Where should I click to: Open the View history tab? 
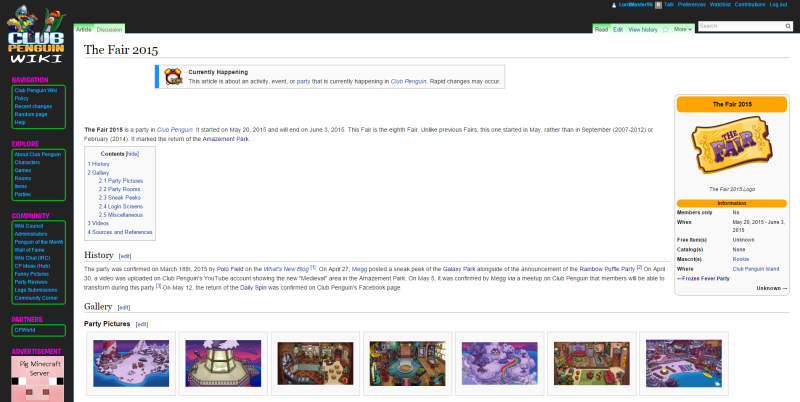pyautogui.click(x=643, y=30)
